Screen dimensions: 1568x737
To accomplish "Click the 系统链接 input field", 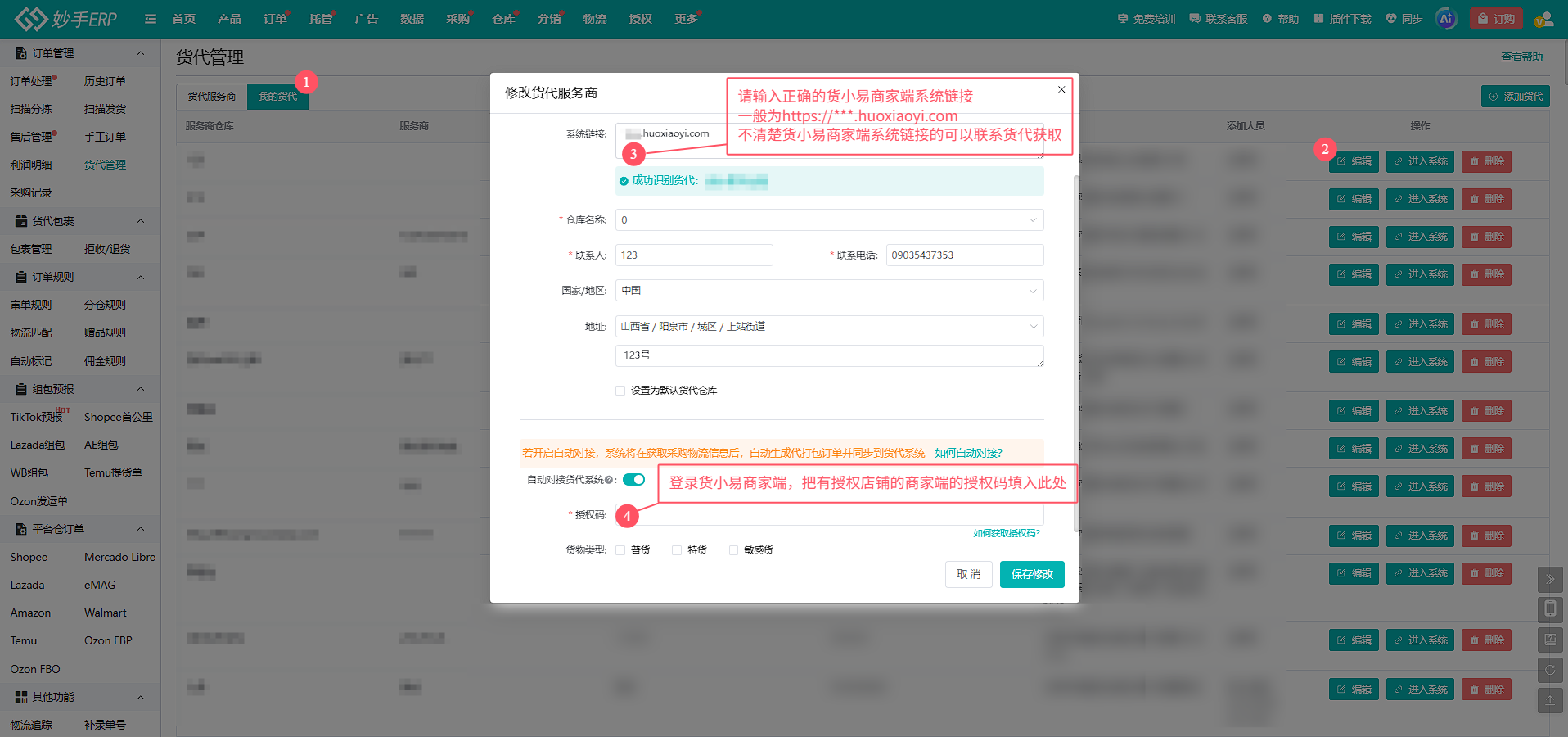I will pos(829,140).
